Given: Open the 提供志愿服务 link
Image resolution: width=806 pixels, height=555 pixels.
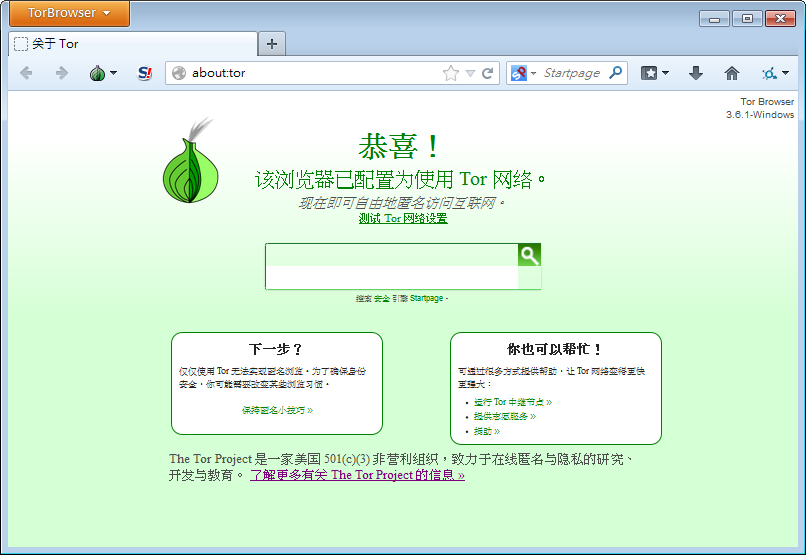Looking at the screenshot, I should pyautogui.click(x=505, y=416).
